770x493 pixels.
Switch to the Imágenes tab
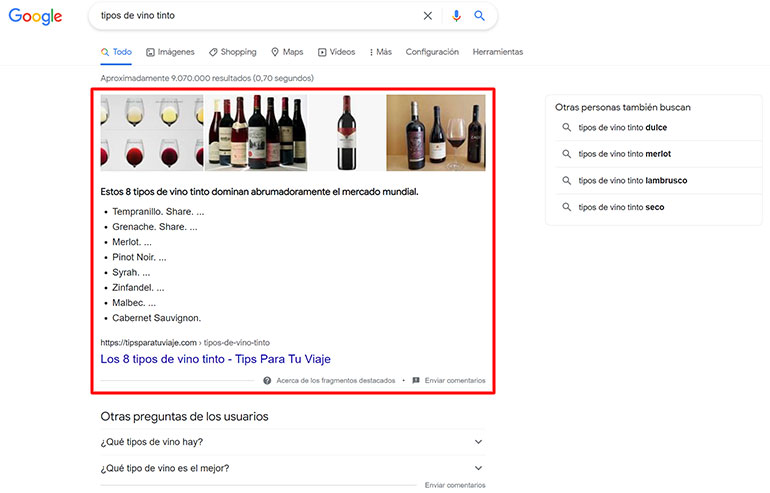click(170, 52)
